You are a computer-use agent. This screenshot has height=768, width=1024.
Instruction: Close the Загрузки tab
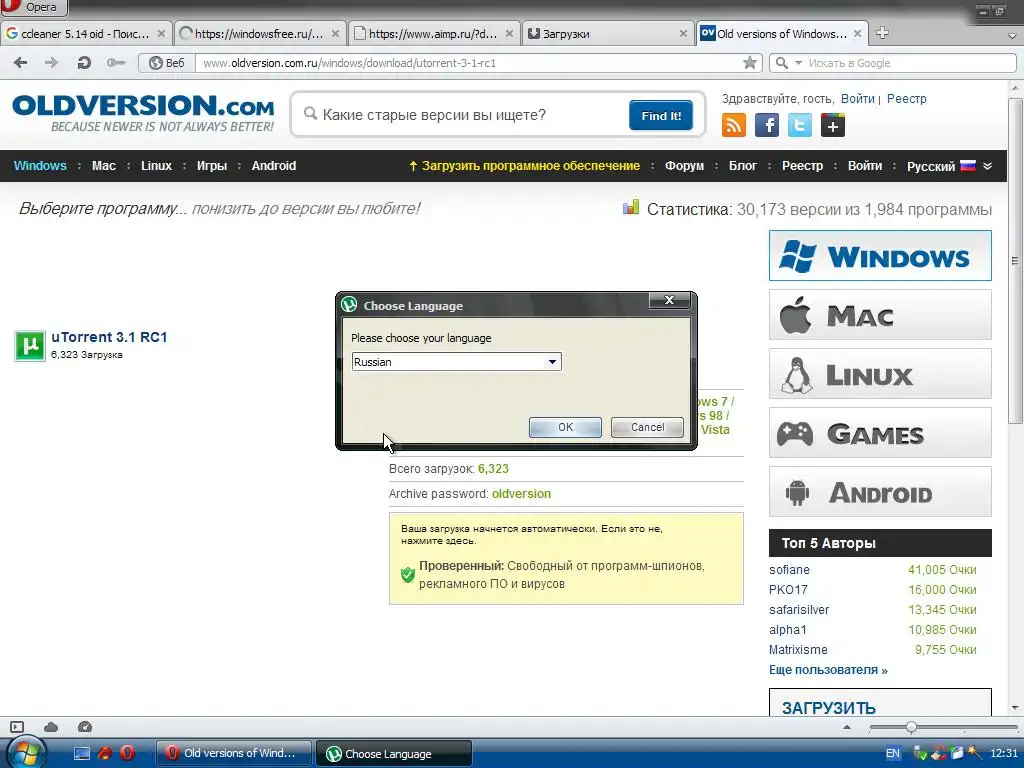pos(683,33)
